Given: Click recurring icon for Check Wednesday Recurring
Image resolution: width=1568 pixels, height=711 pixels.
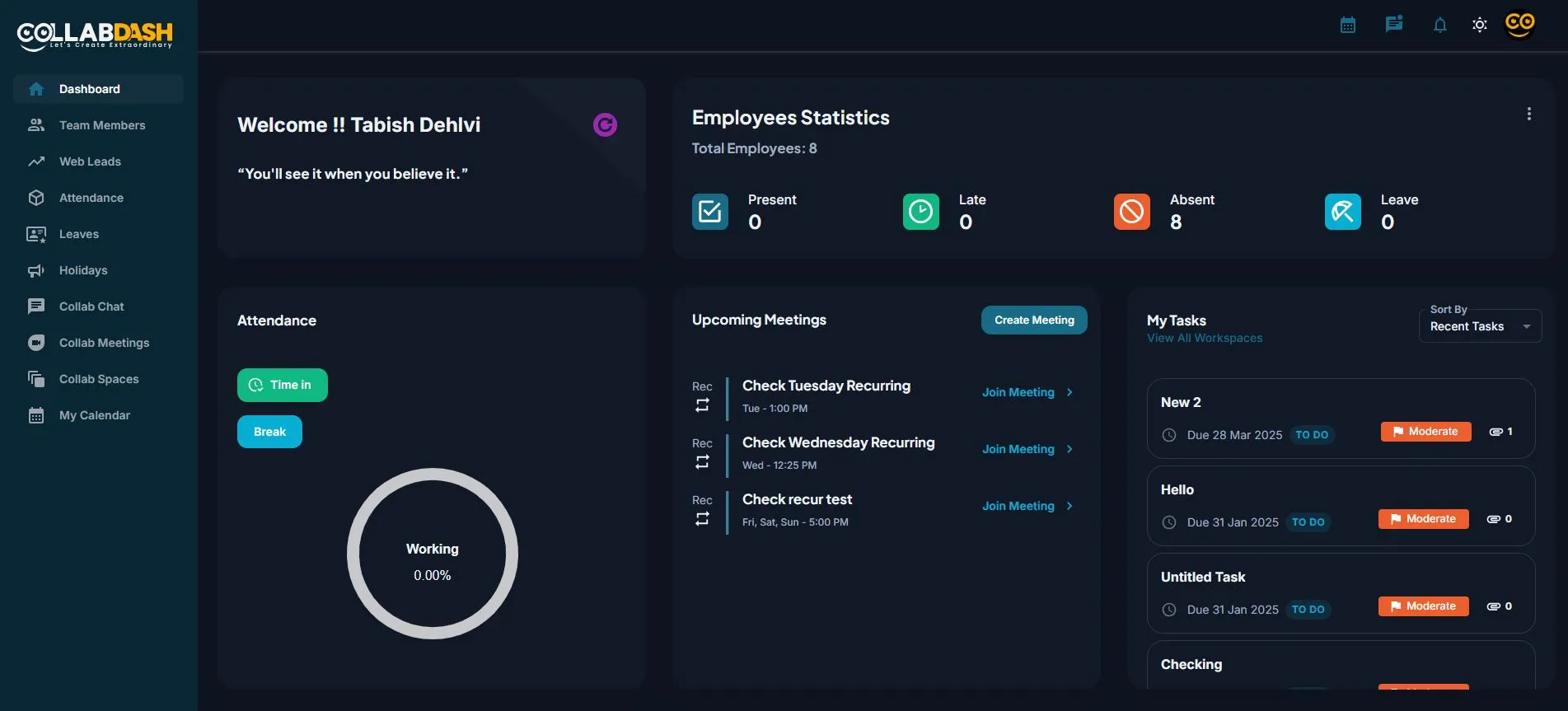Looking at the screenshot, I should click(x=702, y=462).
